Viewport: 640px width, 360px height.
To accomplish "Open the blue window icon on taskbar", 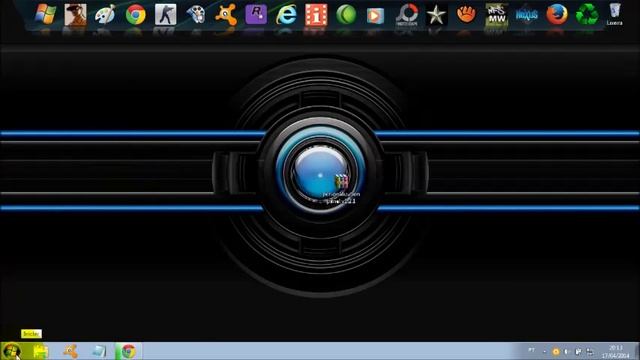I will tap(99, 351).
